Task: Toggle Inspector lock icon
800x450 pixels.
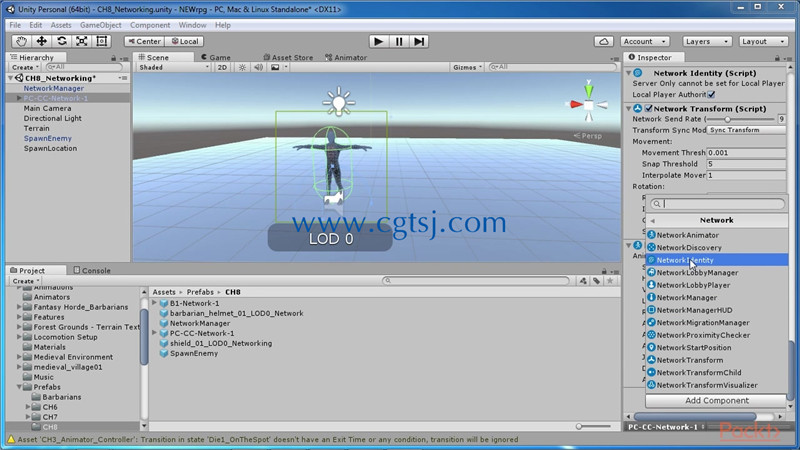Action: [777, 58]
